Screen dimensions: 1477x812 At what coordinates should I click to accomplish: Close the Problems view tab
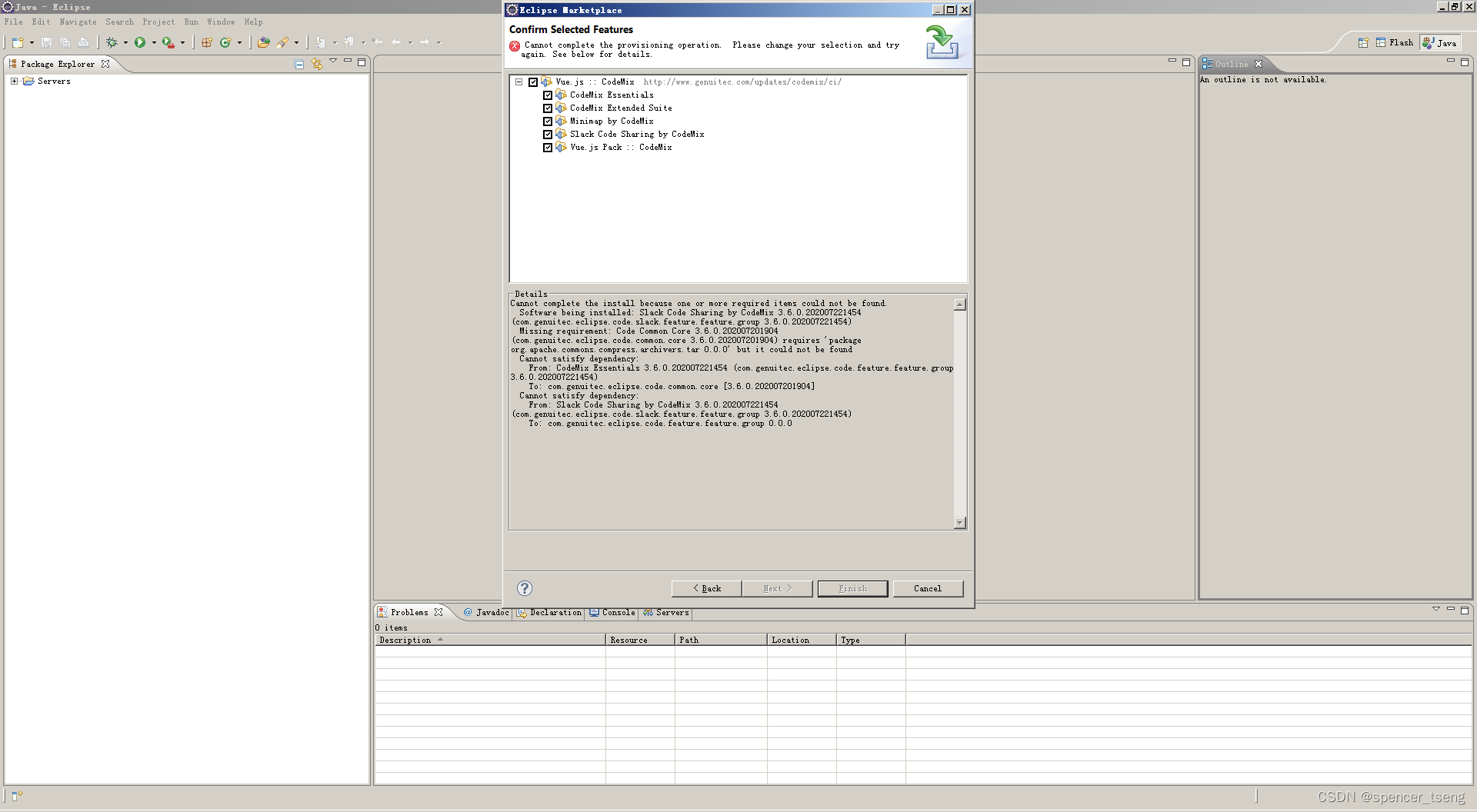438,612
